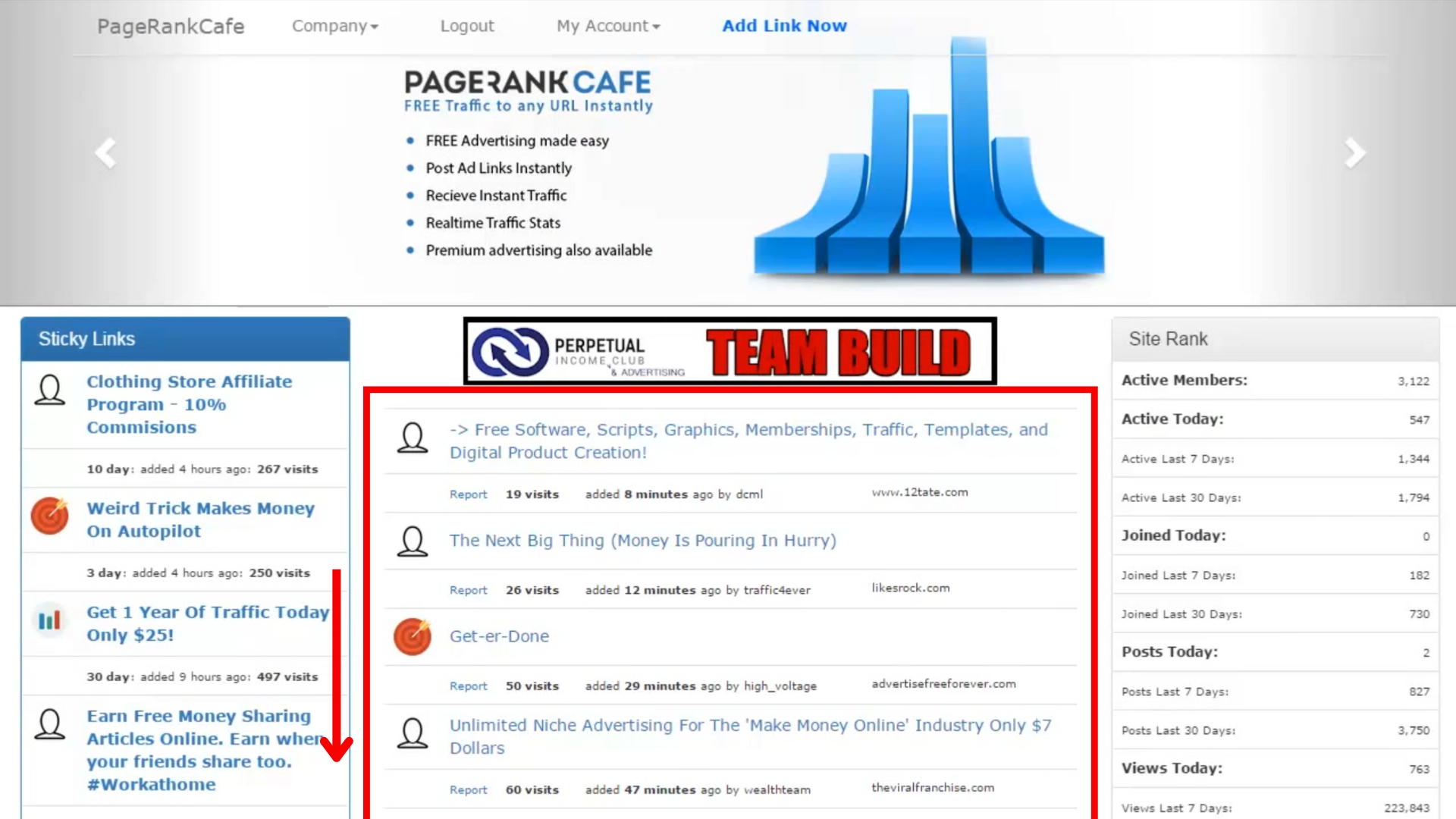The image size is (1456, 819).
Task: Click Report link for Get-er-Done post
Action: pos(467,685)
